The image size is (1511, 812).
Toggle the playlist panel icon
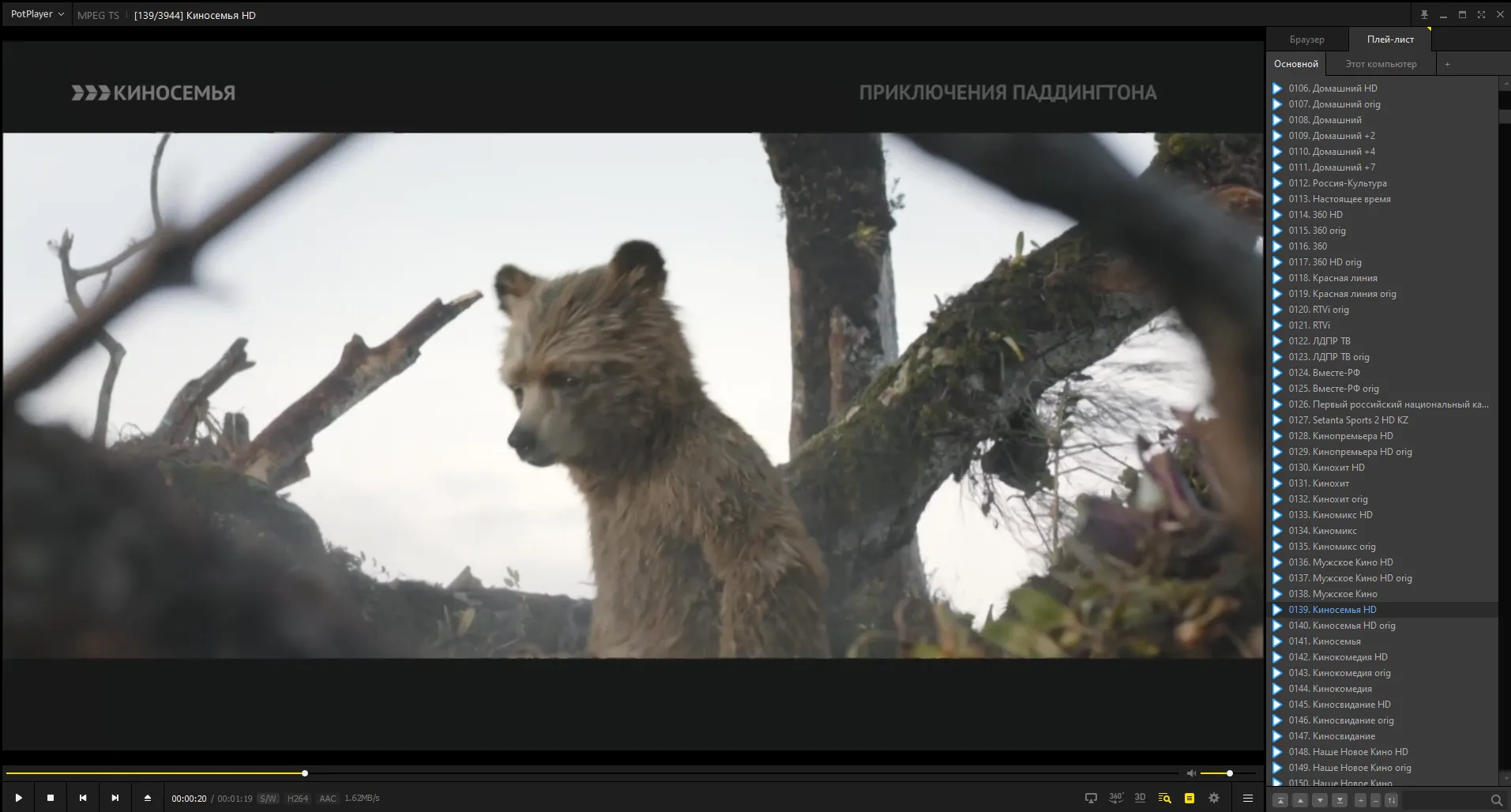pyautogui.click(x=1189, y=798)
